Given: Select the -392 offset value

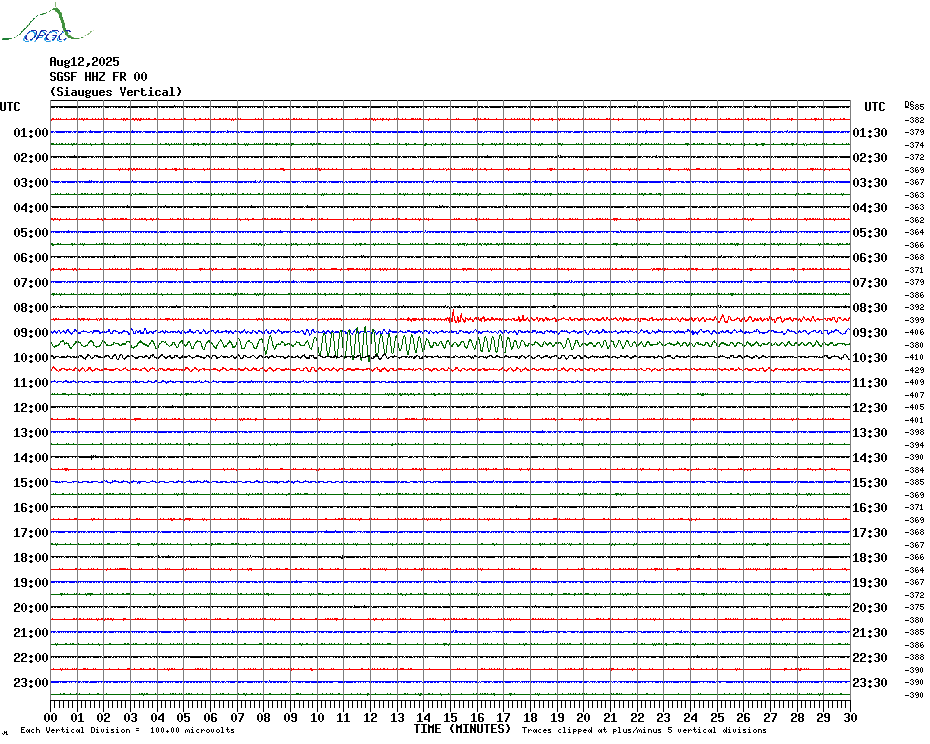Looking at the screenshot, I should click(x=914, y=308).
